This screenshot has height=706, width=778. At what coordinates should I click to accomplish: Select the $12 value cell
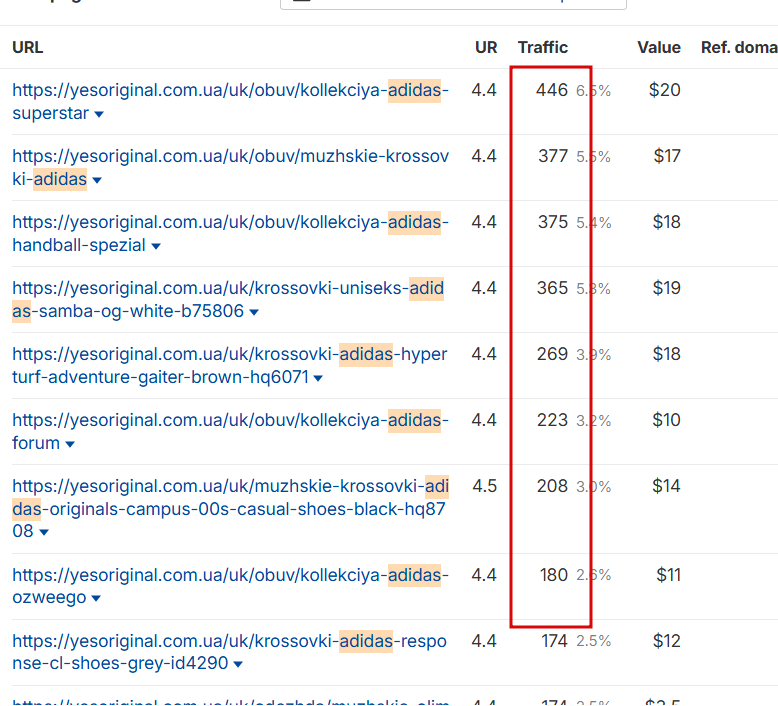pyautogui.click(x=666, y=641)
